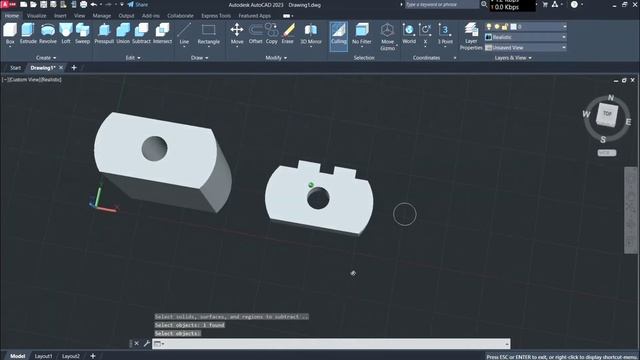Select the Box solid tool
This screenshot has height=360, width=640.
(x=10, y=33)
